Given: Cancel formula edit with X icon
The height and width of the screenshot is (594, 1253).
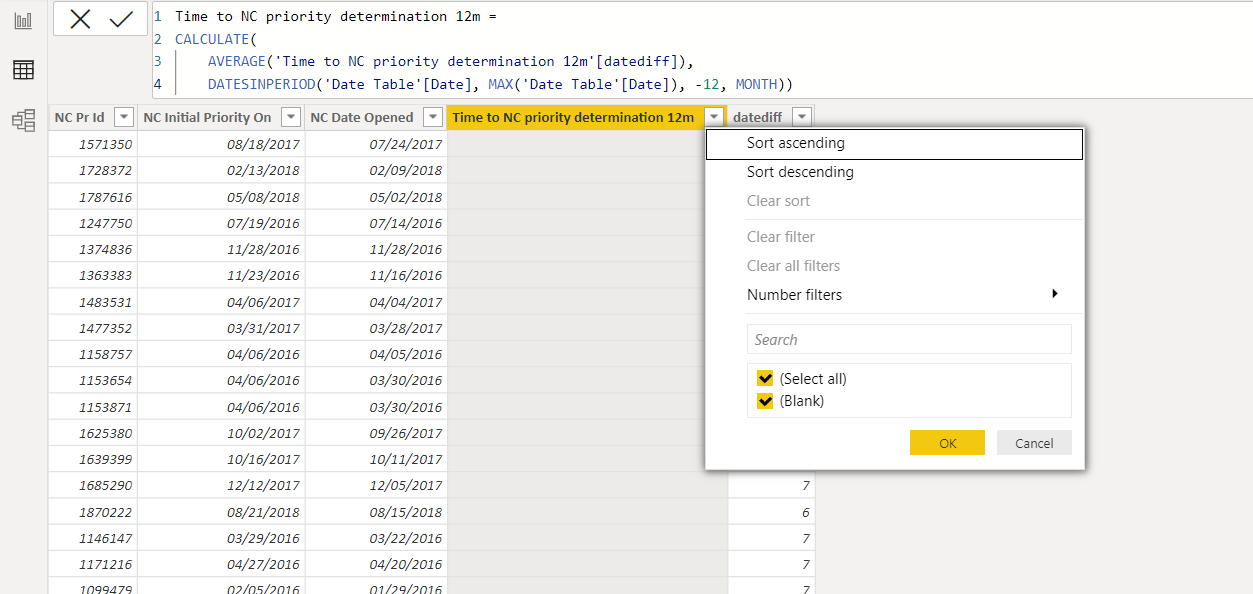Looking at the screenshot, I should tap(80, 19).
